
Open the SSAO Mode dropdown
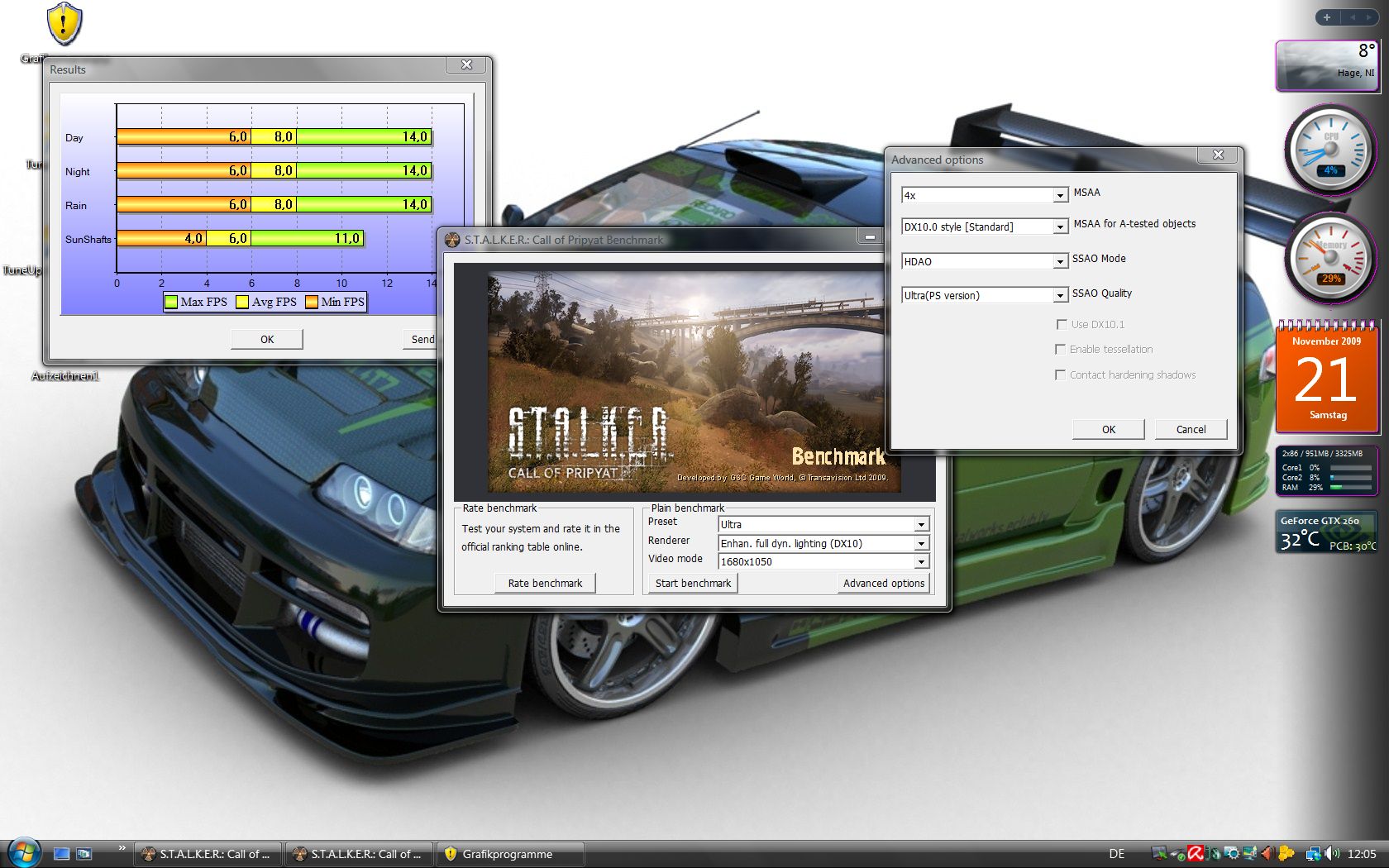(984, 261)
